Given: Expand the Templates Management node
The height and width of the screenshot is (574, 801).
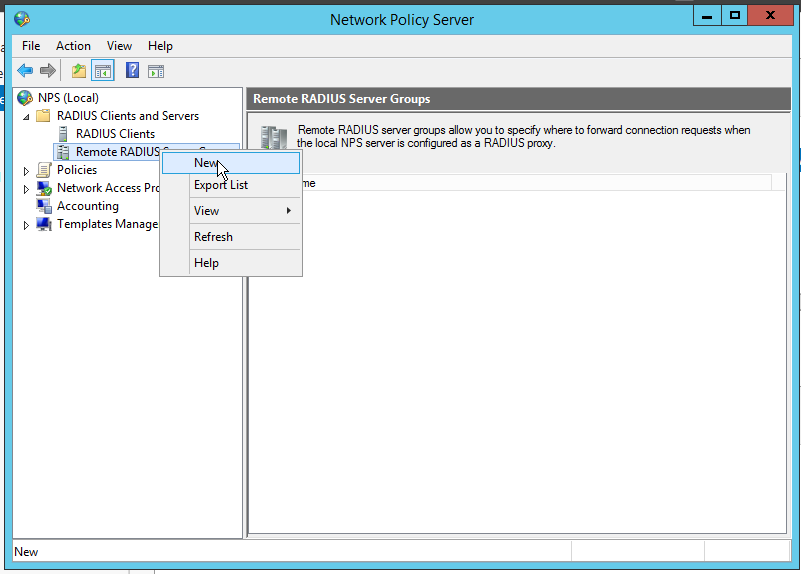Looking at the screenshot, I should coord(26,225).
